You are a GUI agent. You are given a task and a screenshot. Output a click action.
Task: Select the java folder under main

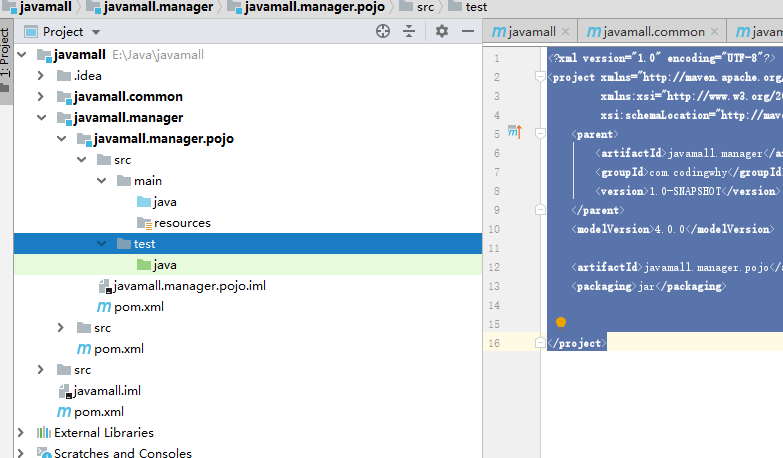pyautogui.click(x=157, y=202)
